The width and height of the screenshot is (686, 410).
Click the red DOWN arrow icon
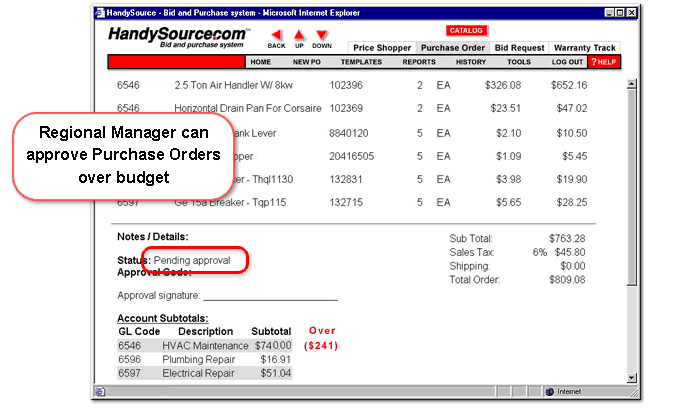point(321,35)
